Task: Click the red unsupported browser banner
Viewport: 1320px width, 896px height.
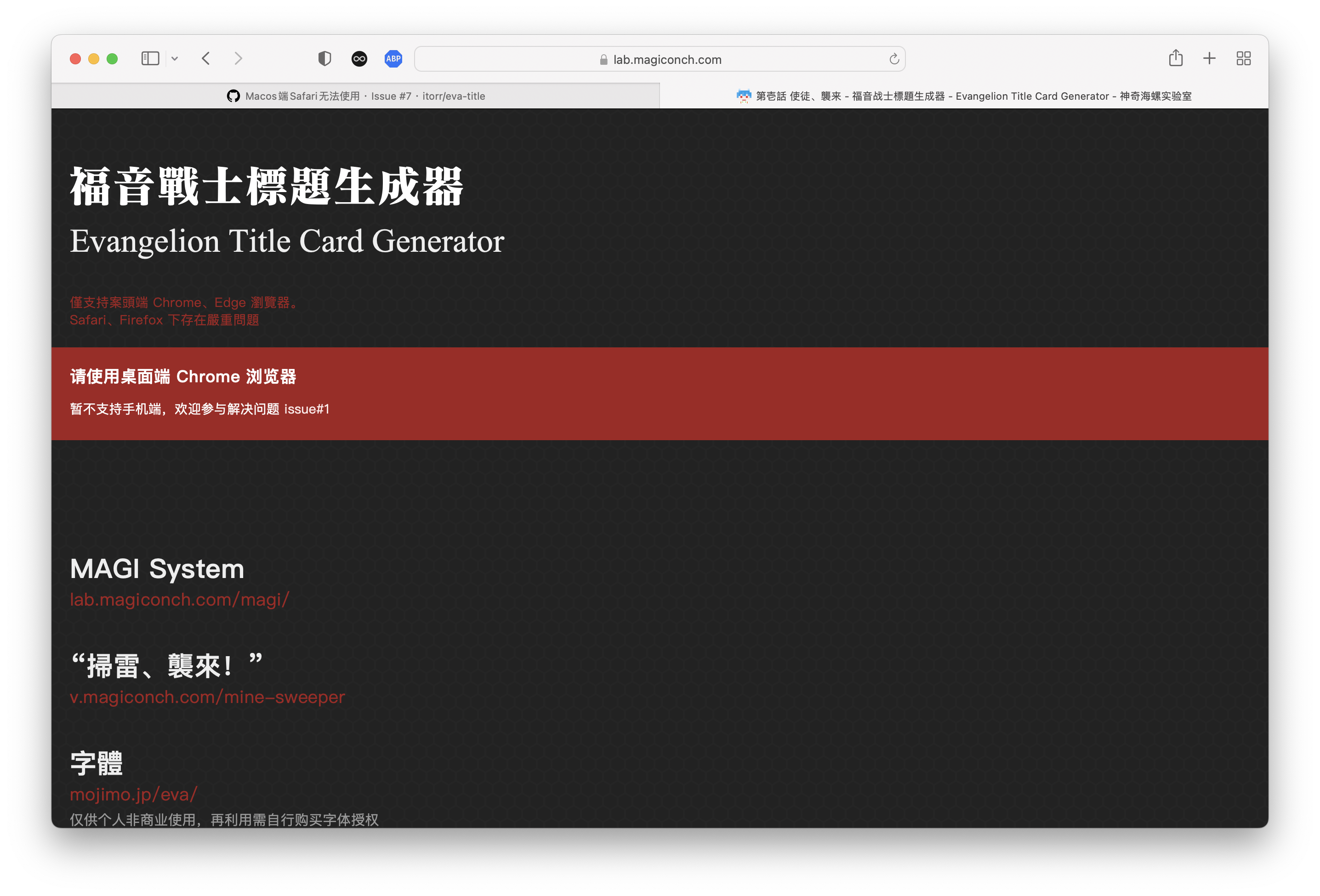Action: pyautogui.click(x=659, y=392)
